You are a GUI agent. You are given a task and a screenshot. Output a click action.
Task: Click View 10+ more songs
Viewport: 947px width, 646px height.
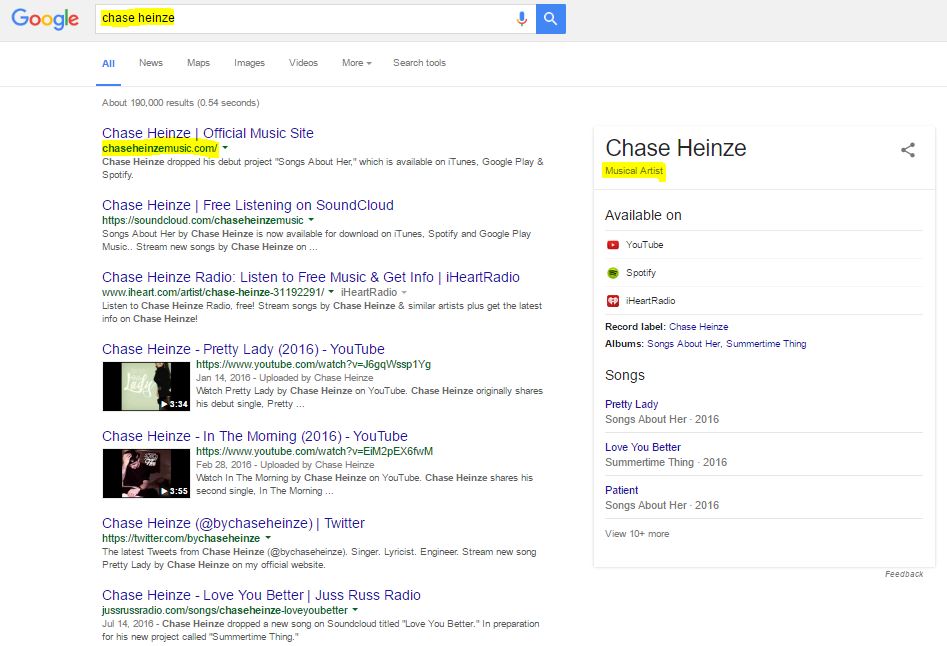tap(637, 534)
